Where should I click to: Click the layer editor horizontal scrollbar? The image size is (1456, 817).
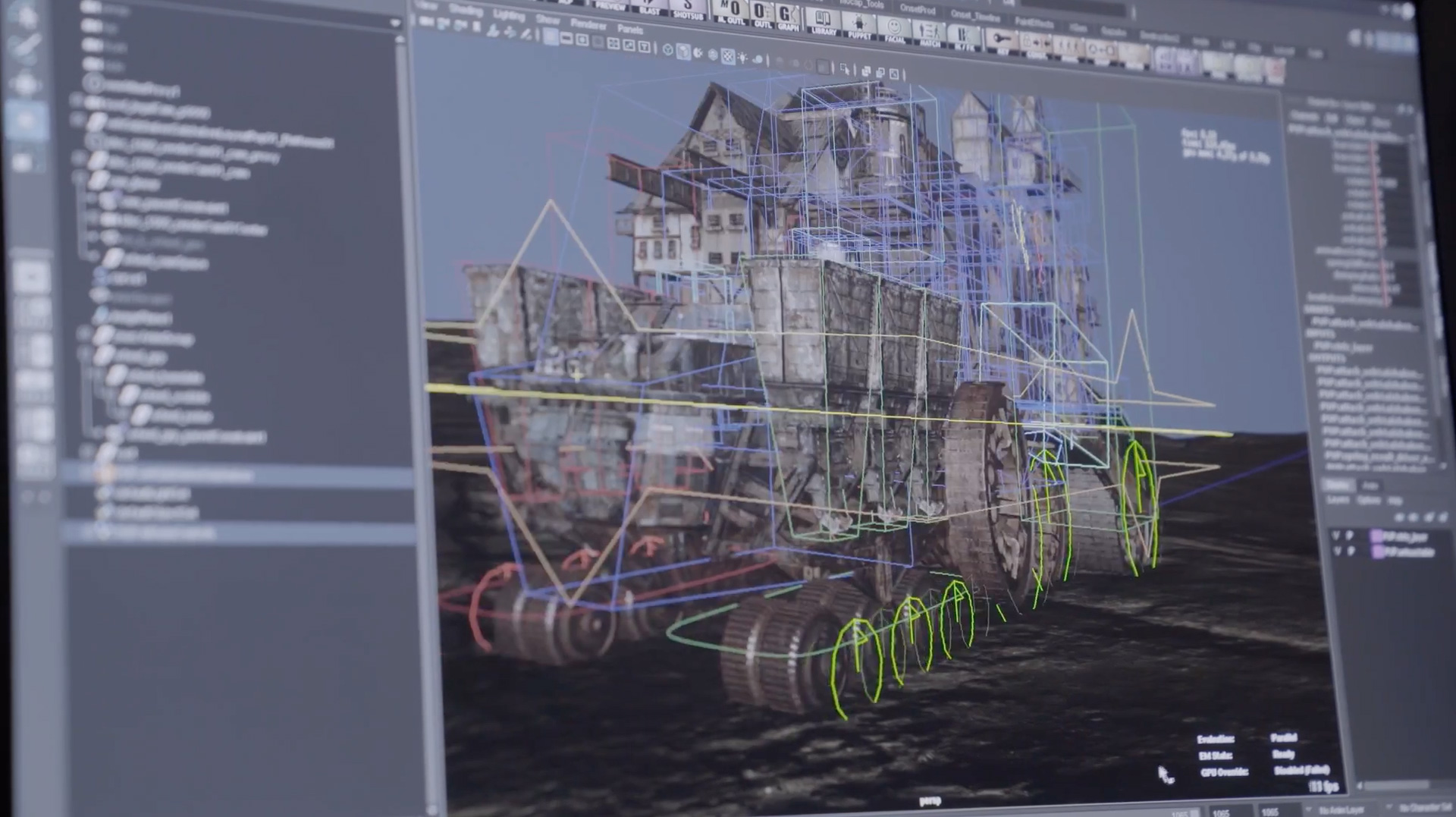point(1397,786)
